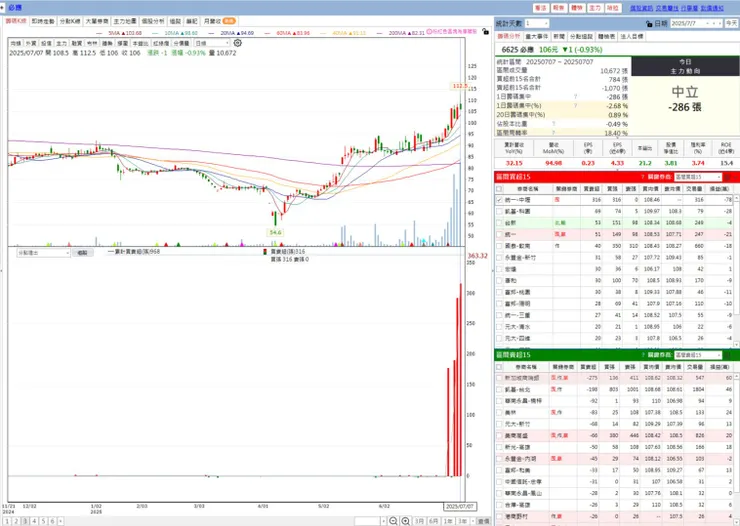Check the 台新 broker row checkbox
Image resolution: width=740 pixels, height=526 pixels.
(499, 223)
